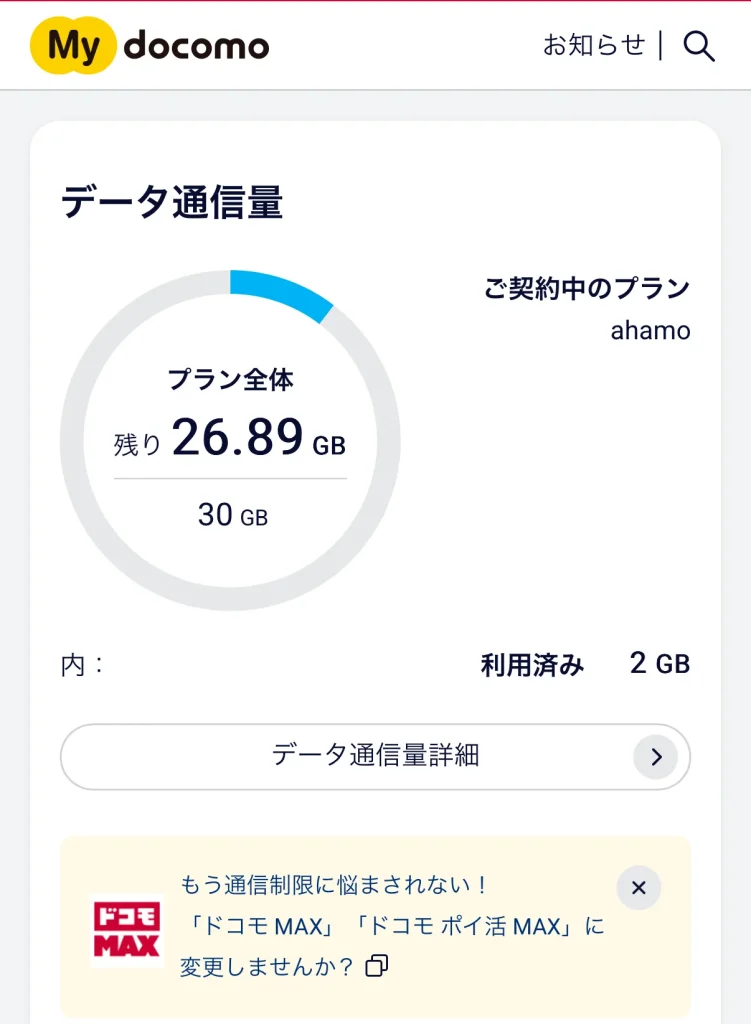Click the プラン全体 label inside the ring
Viewport: 751px width, 1024px height.
point(230,380)
